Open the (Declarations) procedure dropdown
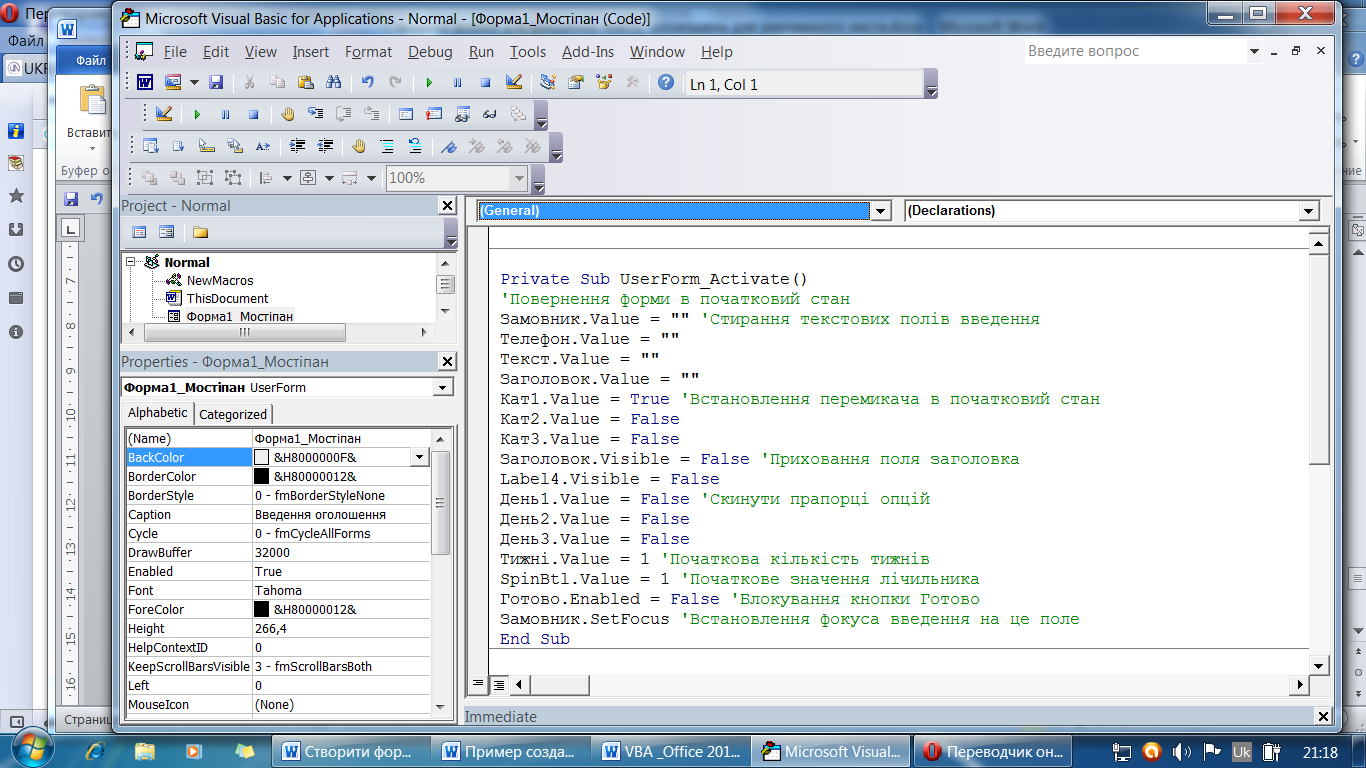Screen dimensions: 1366x768 (x=1309, y=211)
